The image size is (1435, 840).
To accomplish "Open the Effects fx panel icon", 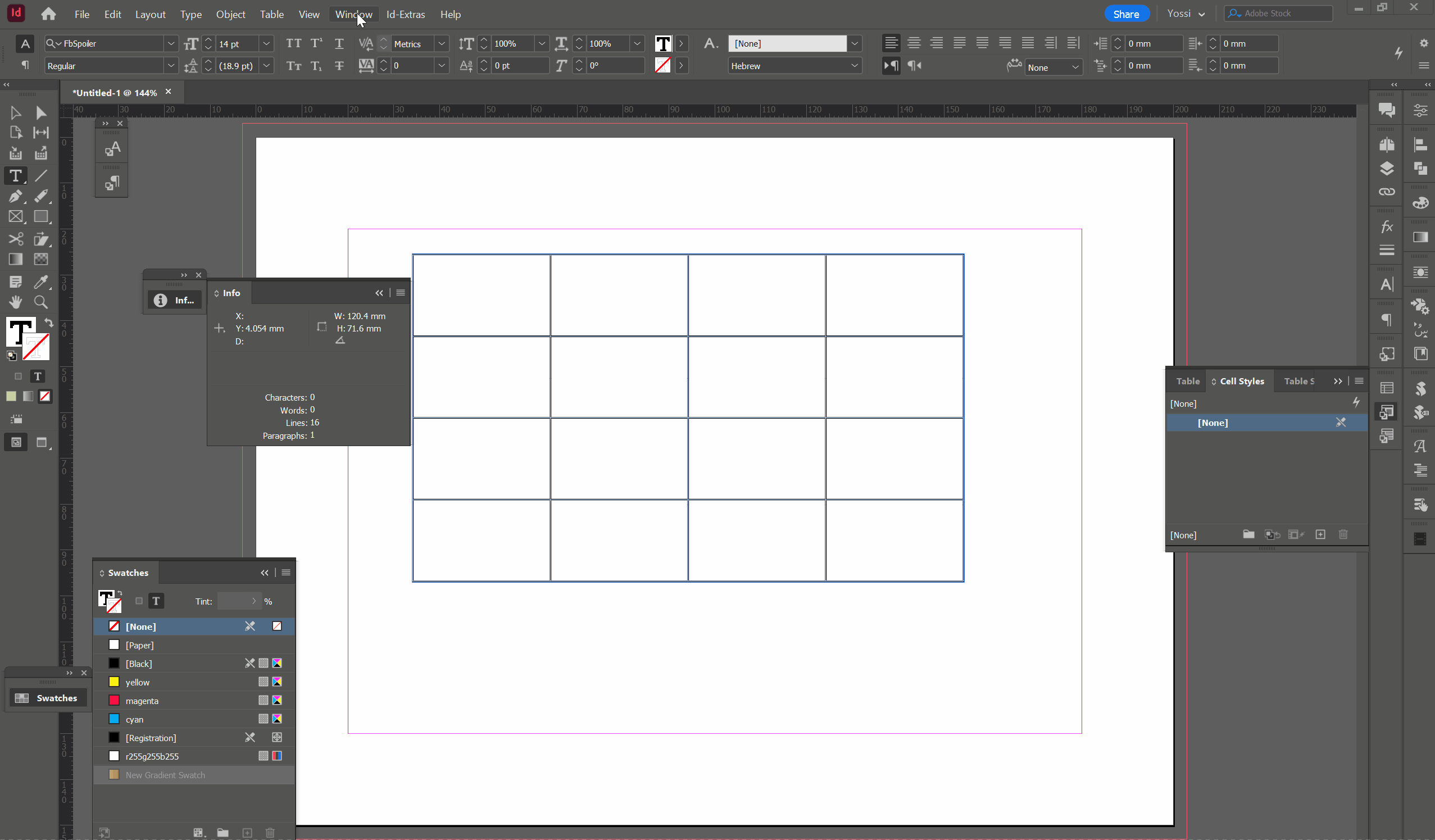I will (1387, 227).
